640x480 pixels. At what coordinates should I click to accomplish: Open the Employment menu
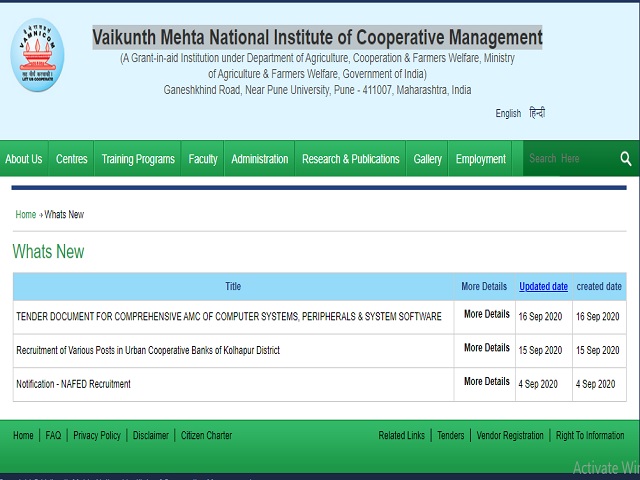[x=480, y=159]
